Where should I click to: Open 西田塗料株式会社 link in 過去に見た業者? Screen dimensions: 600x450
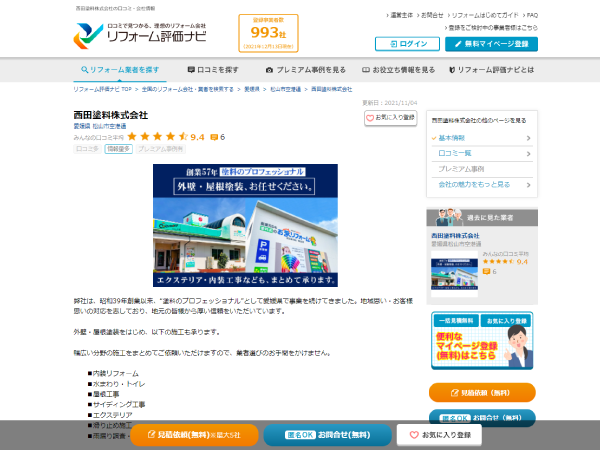455,236
